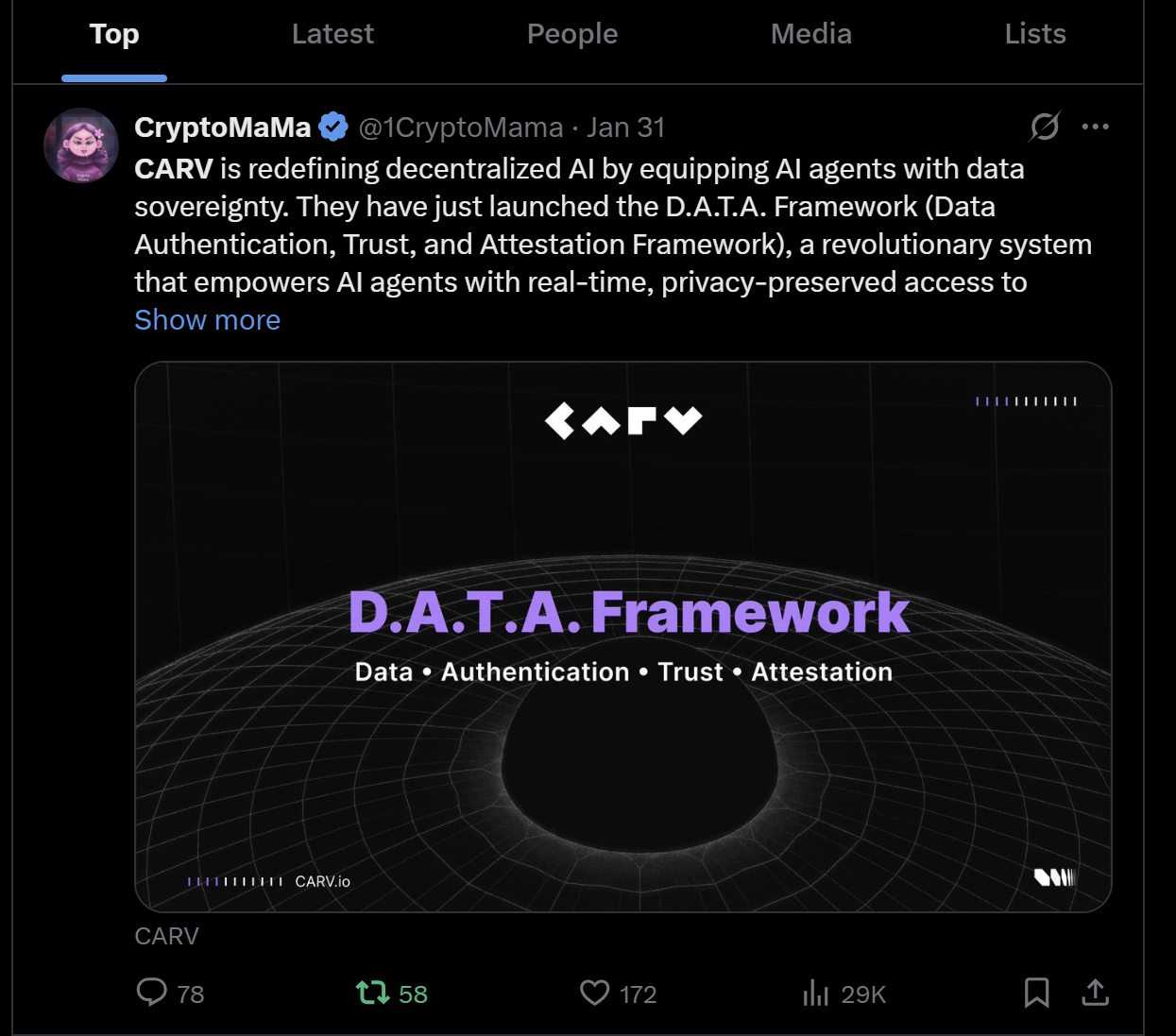The height and width of the screenshot is (1036, 1176).
Task: Toggle the green repost icon
Action: [372, 993]
